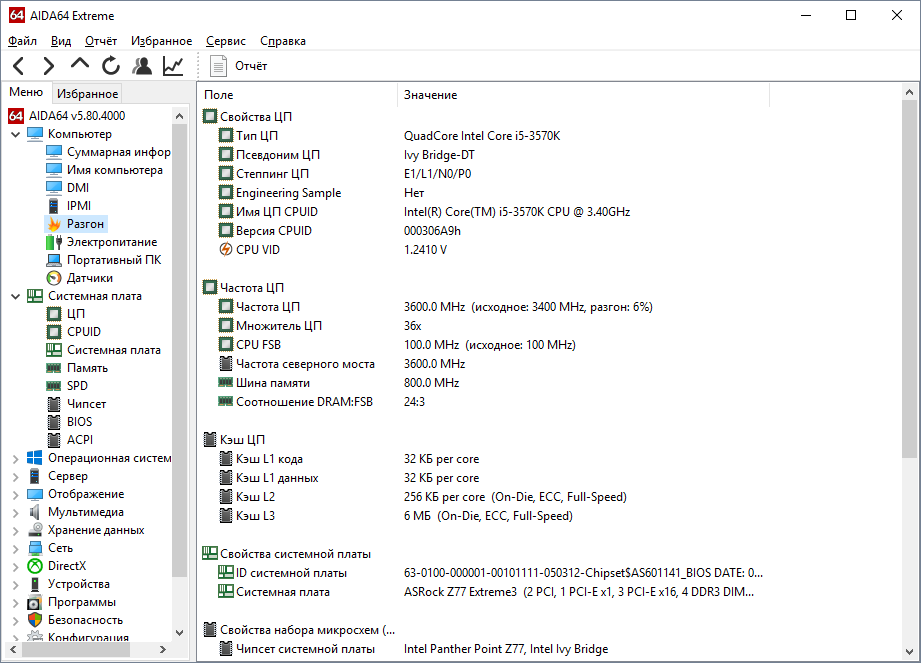The image size is (921, 663).
Task: Maximize the AIDA64 Extreme window
Action: pyautogui.click(x=851, y=15)
